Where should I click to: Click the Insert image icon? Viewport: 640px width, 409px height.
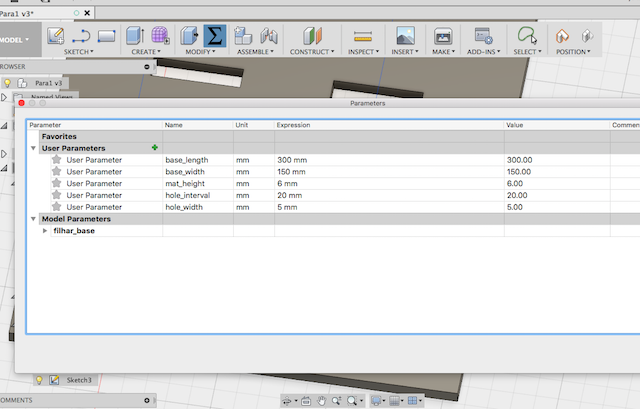[405, 36]
